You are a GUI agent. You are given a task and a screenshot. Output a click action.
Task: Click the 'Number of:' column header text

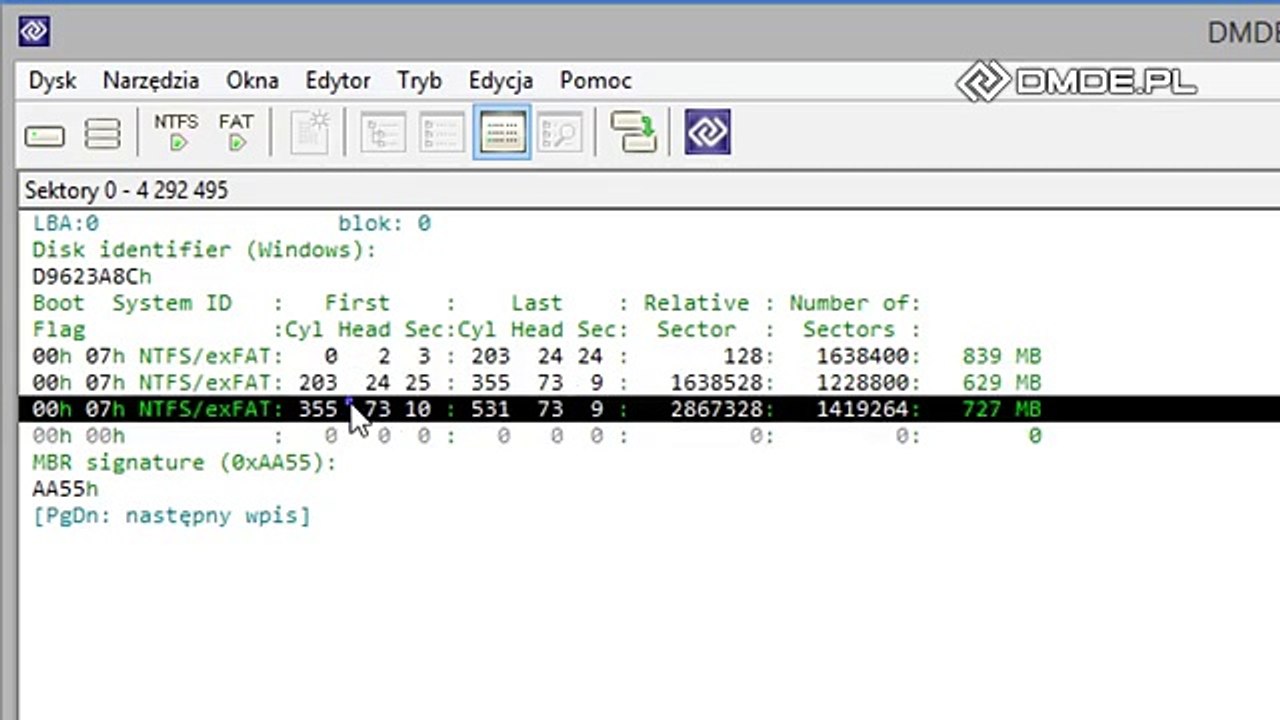(855, 303)
